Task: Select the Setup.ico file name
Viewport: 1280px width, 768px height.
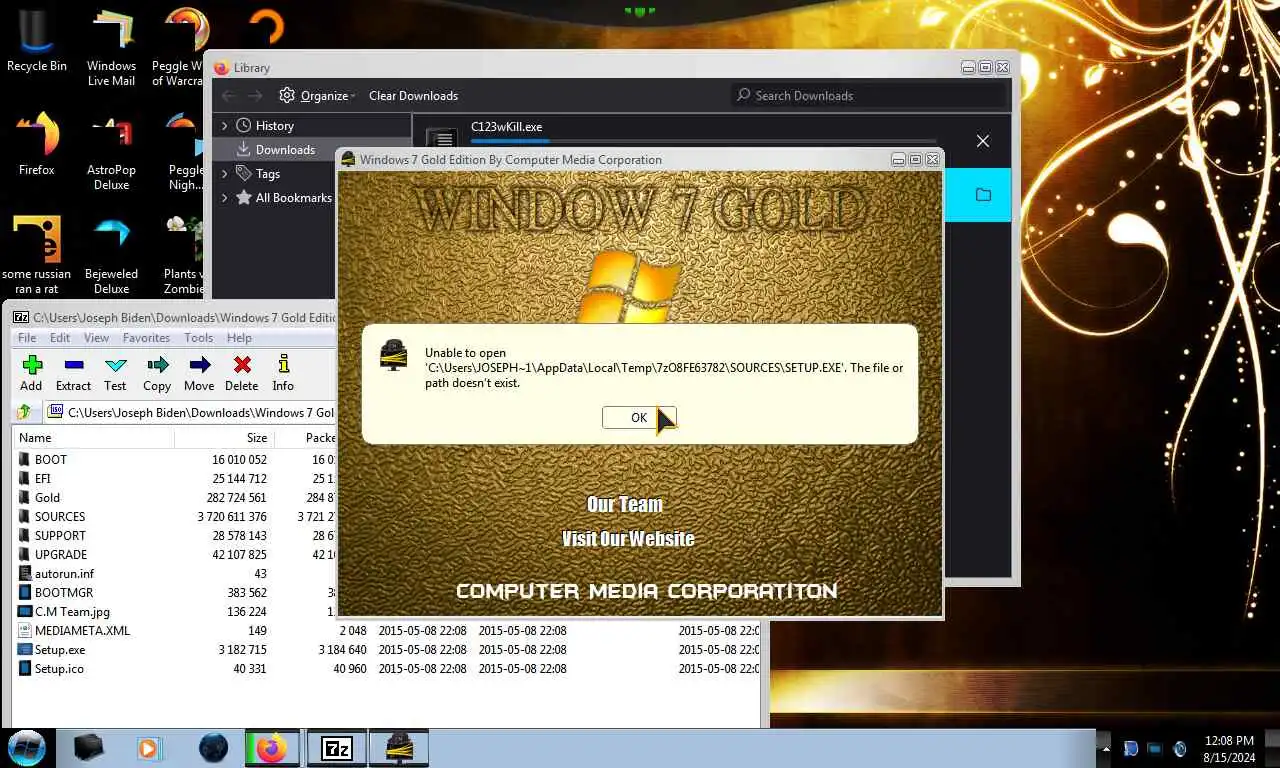Action: (59, 668)
